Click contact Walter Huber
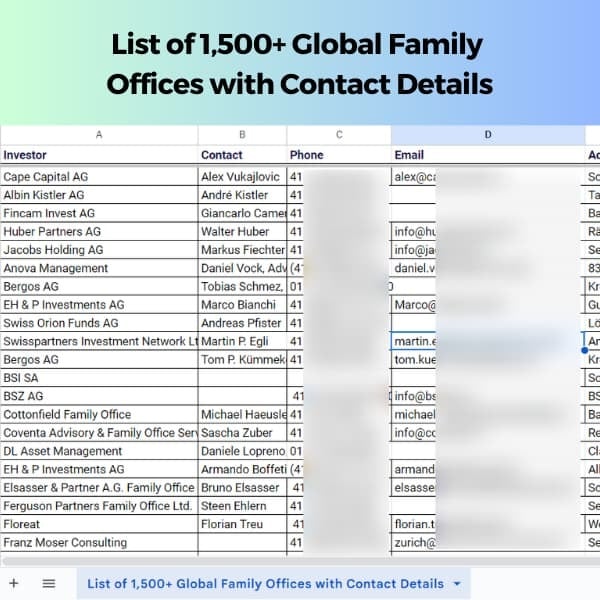 [242, 232]
